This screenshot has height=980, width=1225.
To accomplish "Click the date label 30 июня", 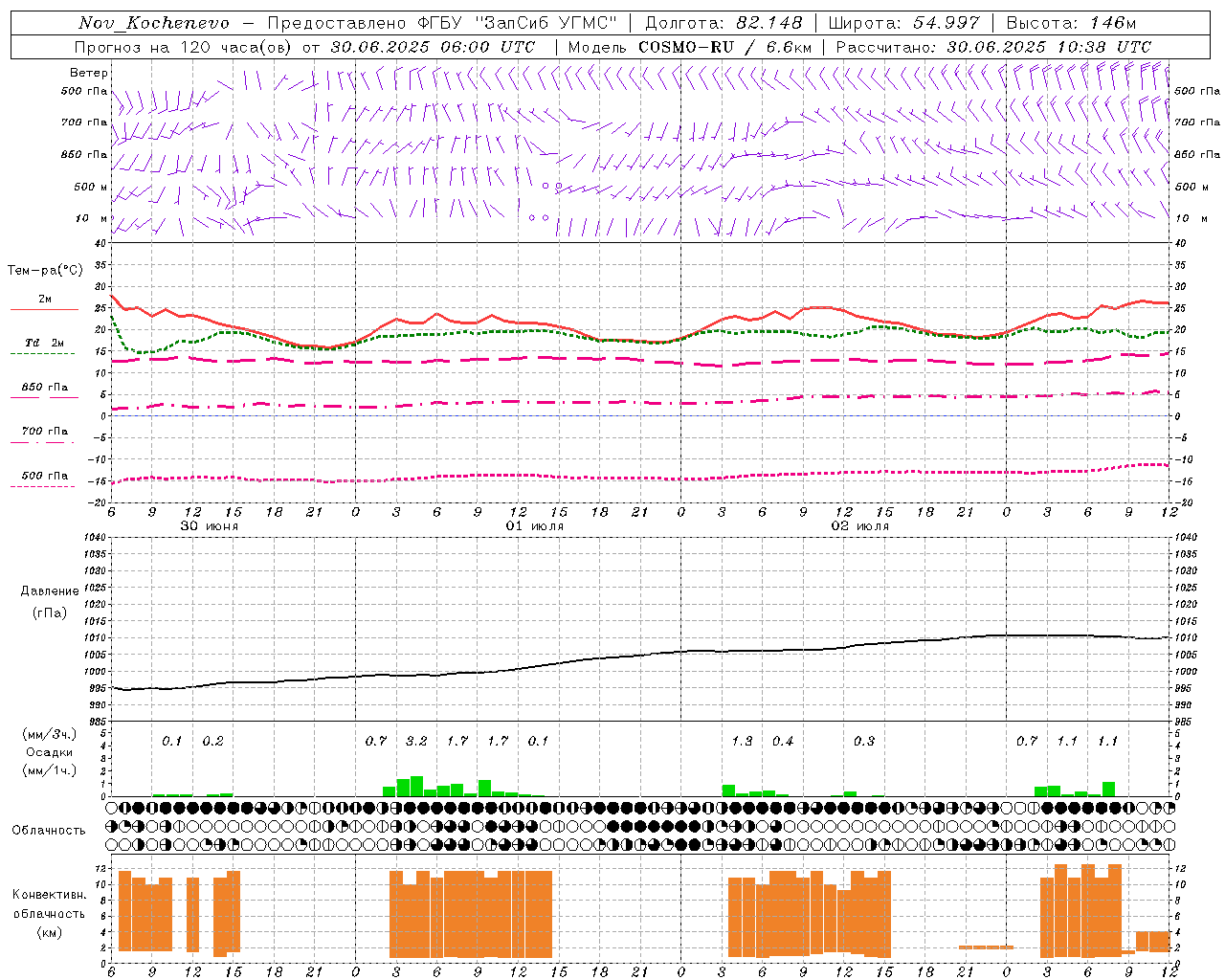I will (210, 526).
